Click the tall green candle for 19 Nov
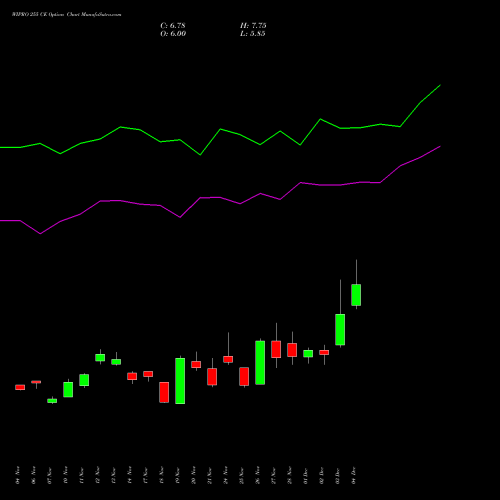The image size is (500, 500). tap(180, 381)
